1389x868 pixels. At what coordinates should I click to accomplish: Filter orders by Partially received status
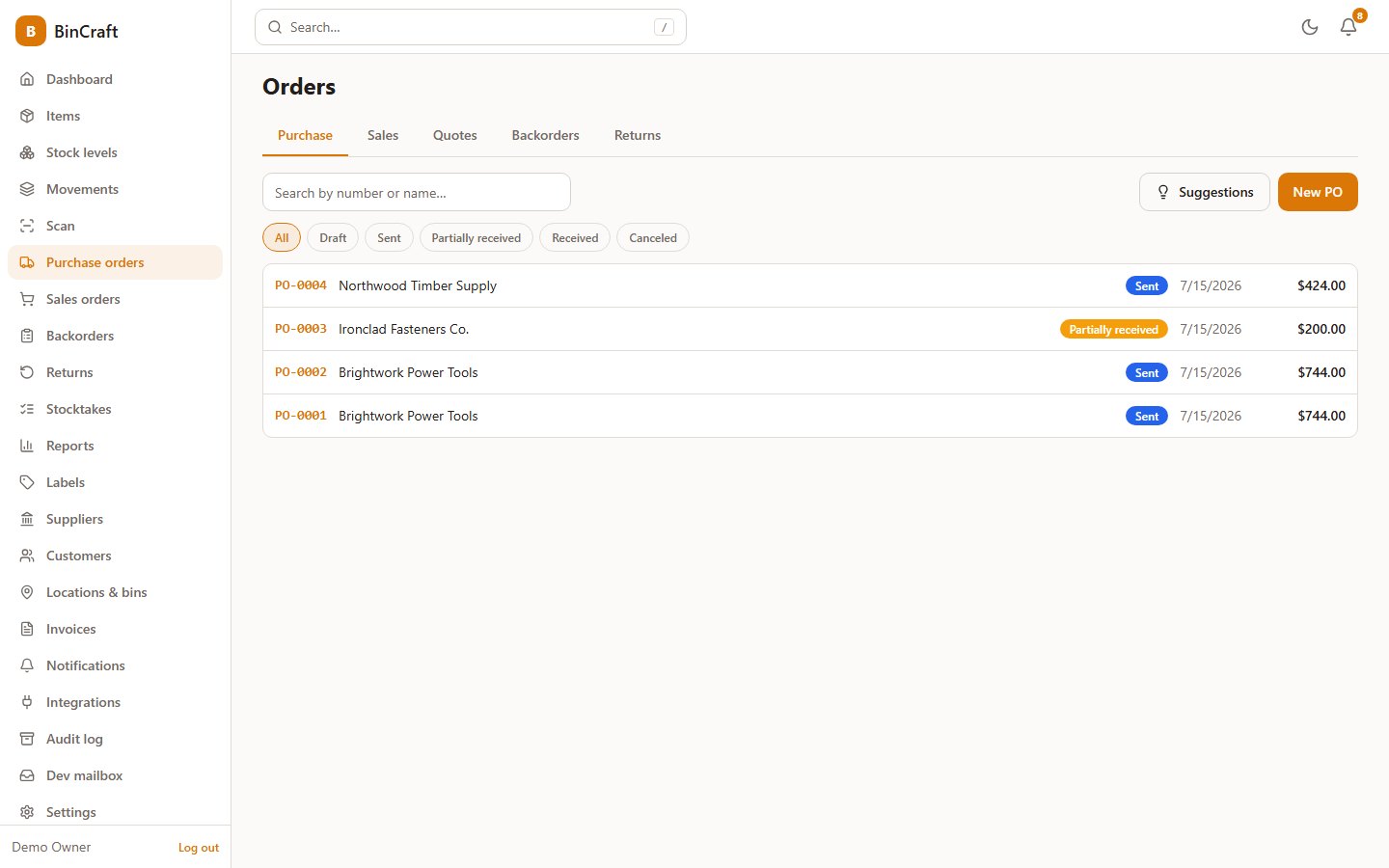click(476, 237)
